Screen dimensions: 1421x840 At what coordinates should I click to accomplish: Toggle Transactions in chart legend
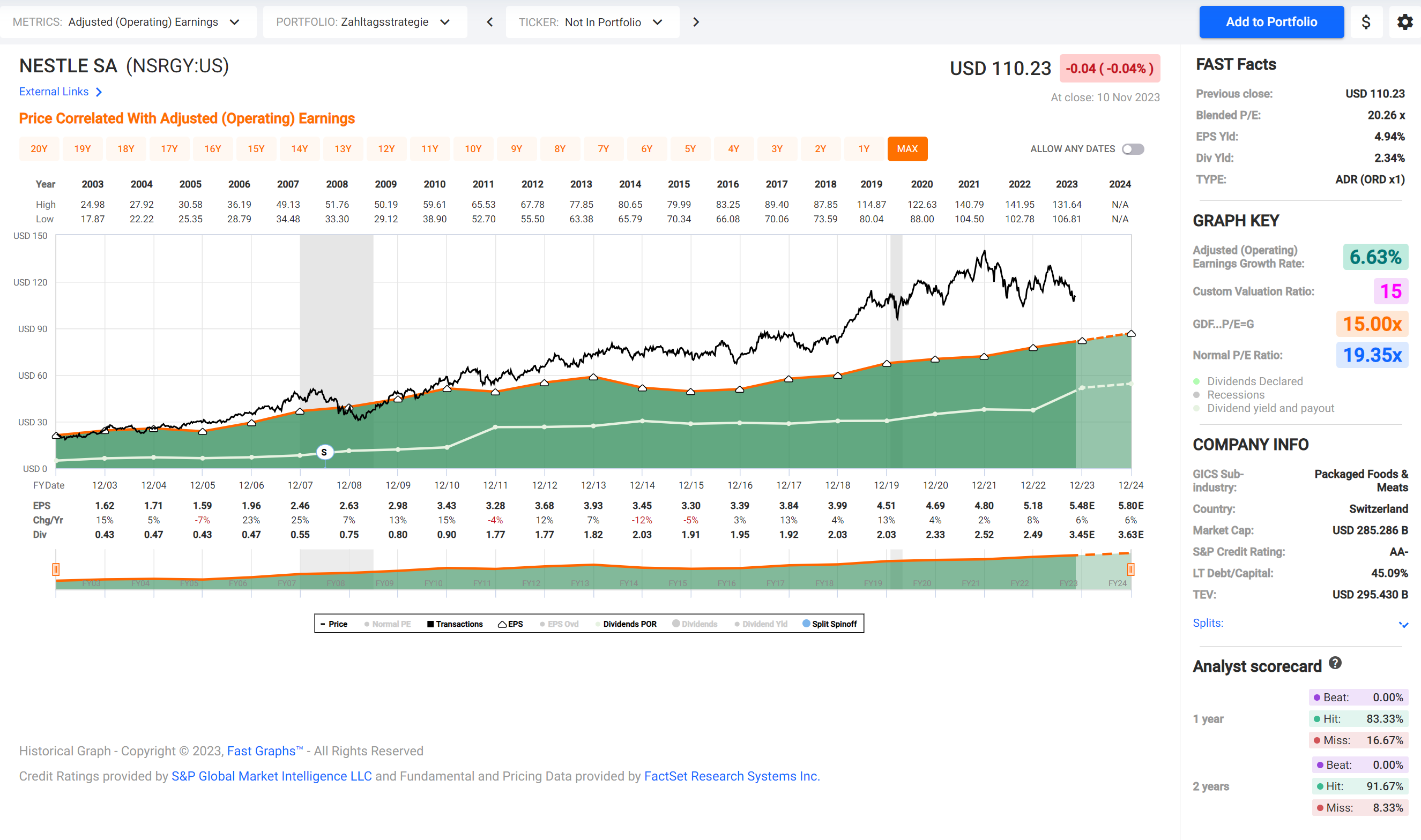click(x=455, y=624)
